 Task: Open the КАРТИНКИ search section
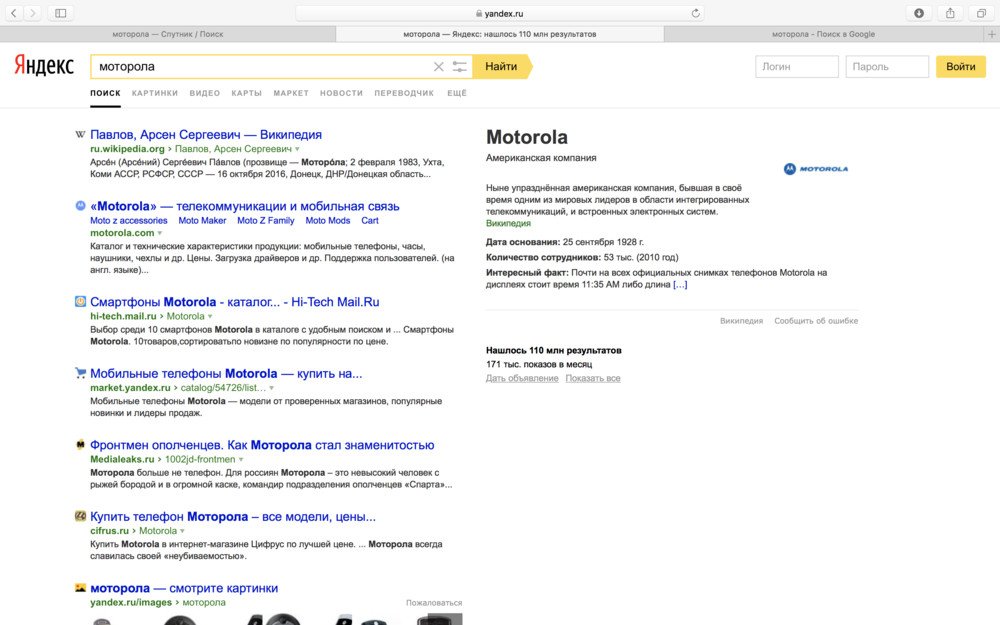pos(155,93)
